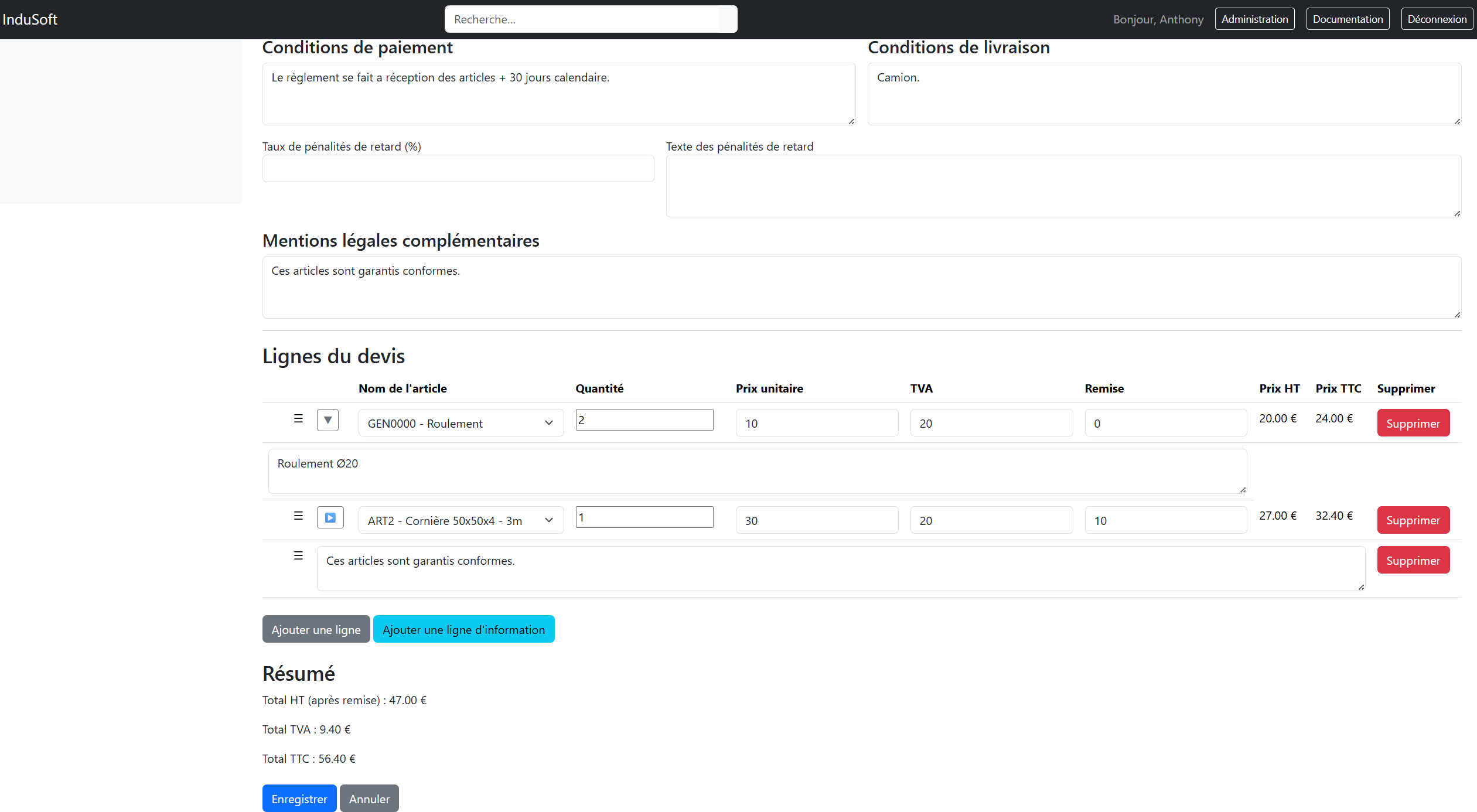1477x812 pixels.
Task: Delete the Roulement quote line
Action: tap(1413, 423)
